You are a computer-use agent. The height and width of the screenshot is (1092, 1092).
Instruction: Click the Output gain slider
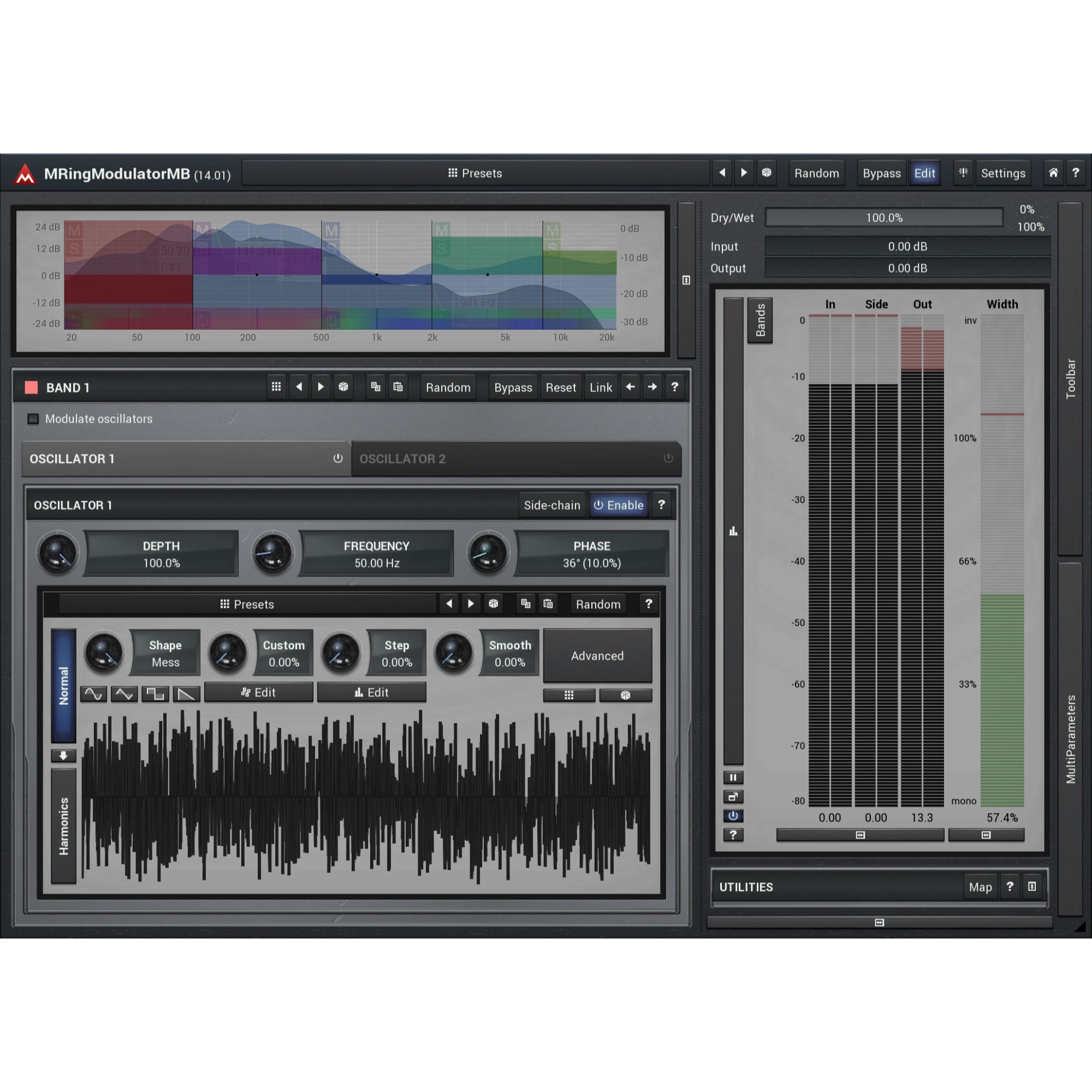click(907, 268)
